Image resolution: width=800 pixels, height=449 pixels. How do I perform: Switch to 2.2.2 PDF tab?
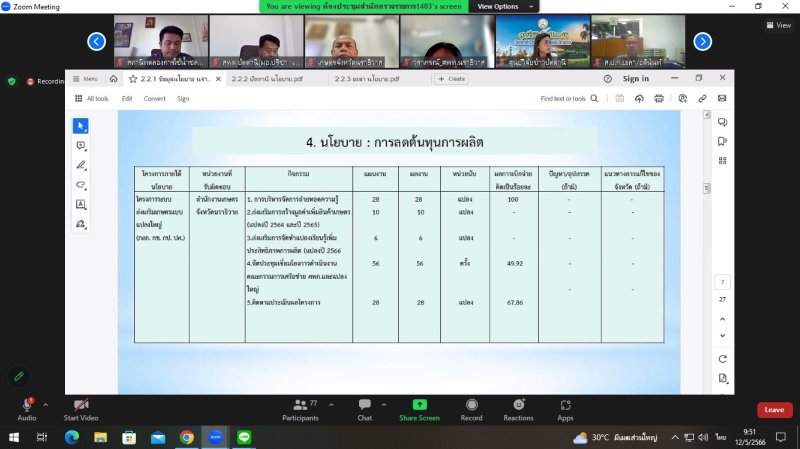[267, 78]
